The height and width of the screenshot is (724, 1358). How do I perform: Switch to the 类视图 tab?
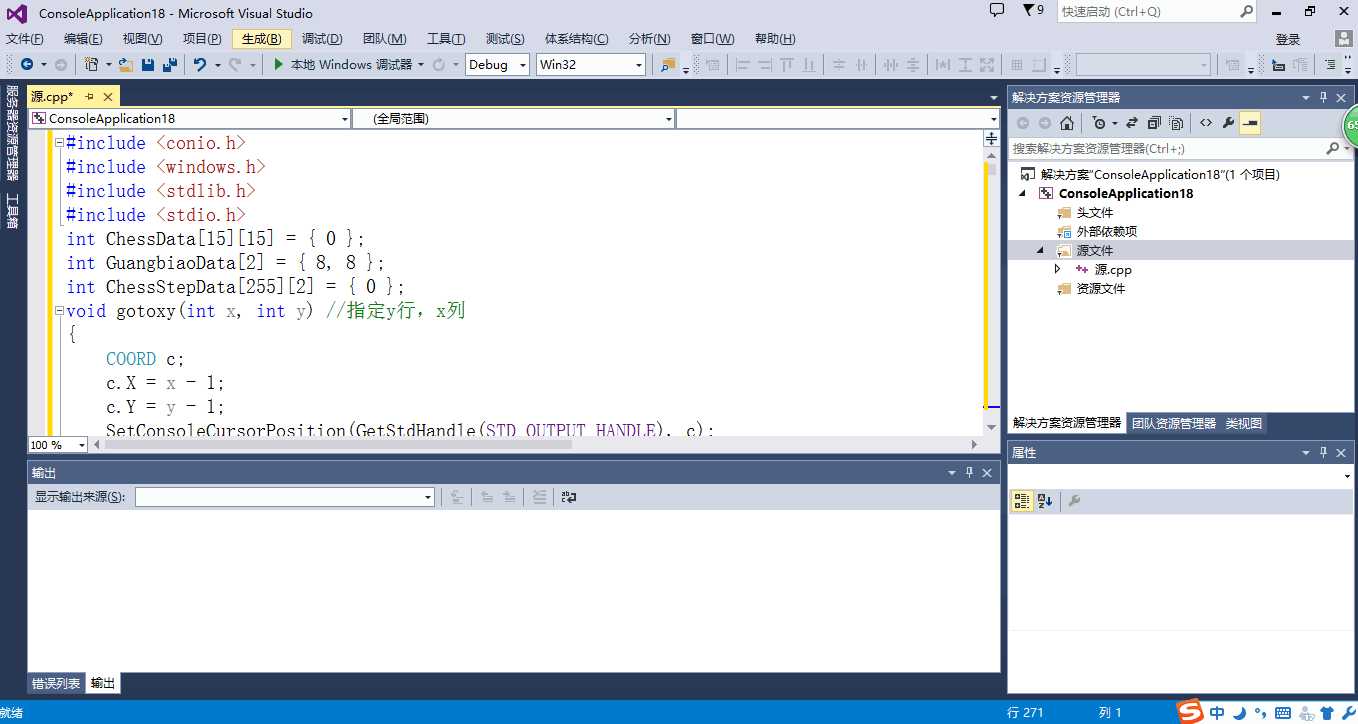(1244, 423)
